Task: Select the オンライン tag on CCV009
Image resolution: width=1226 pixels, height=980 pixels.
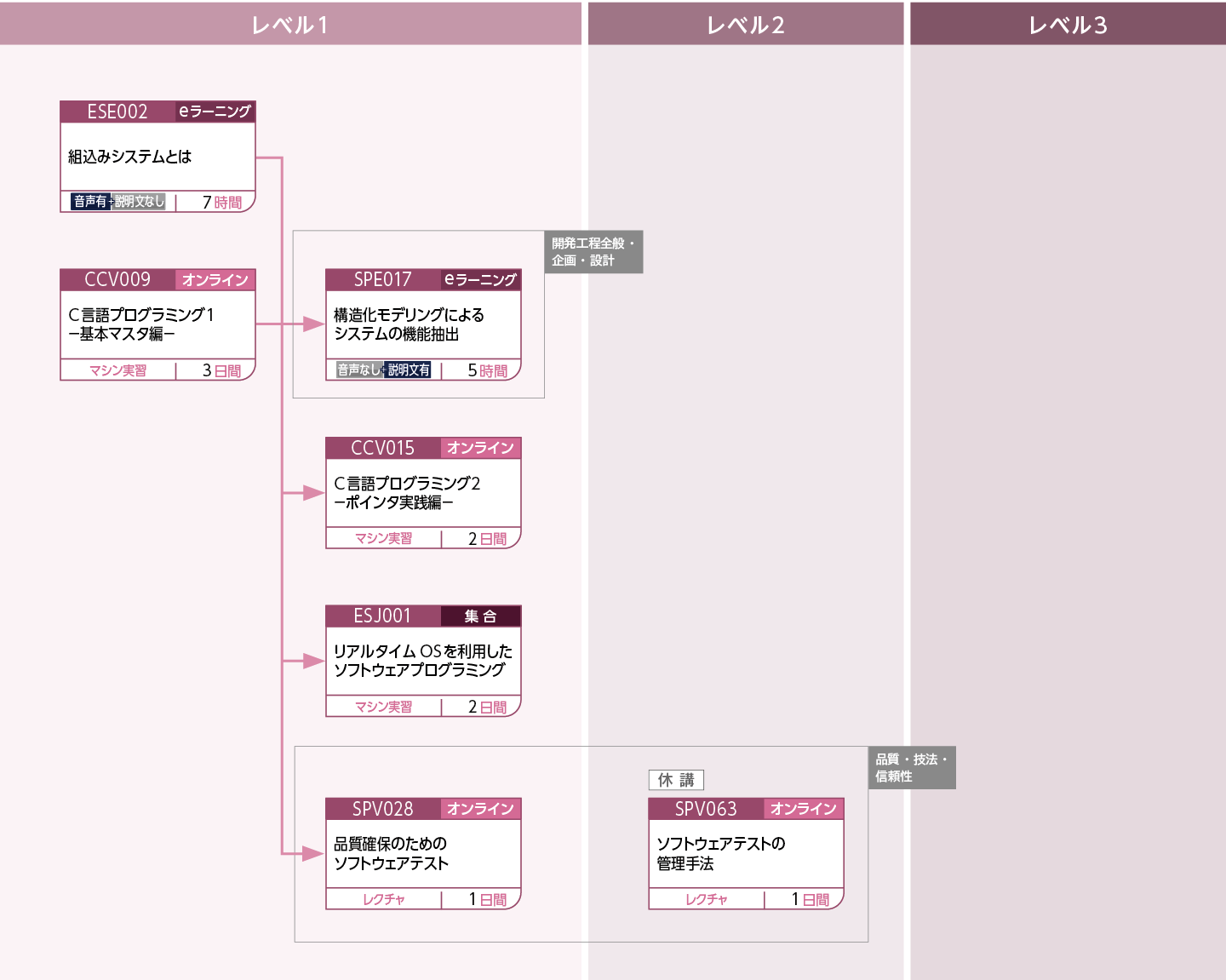Action: [x=215, y=279]
